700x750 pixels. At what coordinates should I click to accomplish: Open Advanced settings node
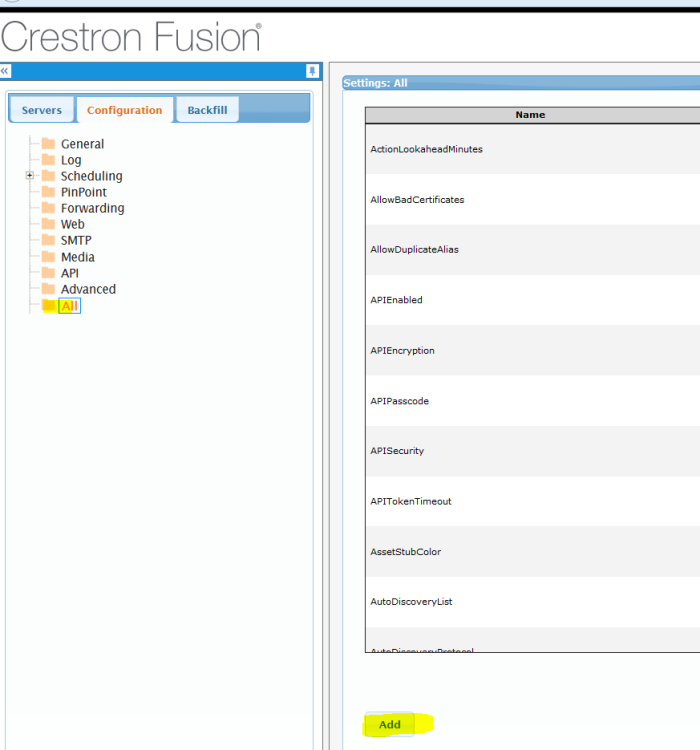[88, 289]
